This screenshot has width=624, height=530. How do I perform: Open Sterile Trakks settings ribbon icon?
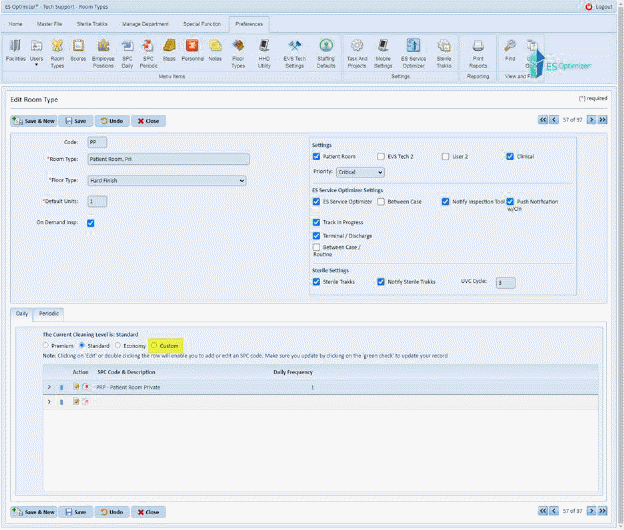coord(444,54)
